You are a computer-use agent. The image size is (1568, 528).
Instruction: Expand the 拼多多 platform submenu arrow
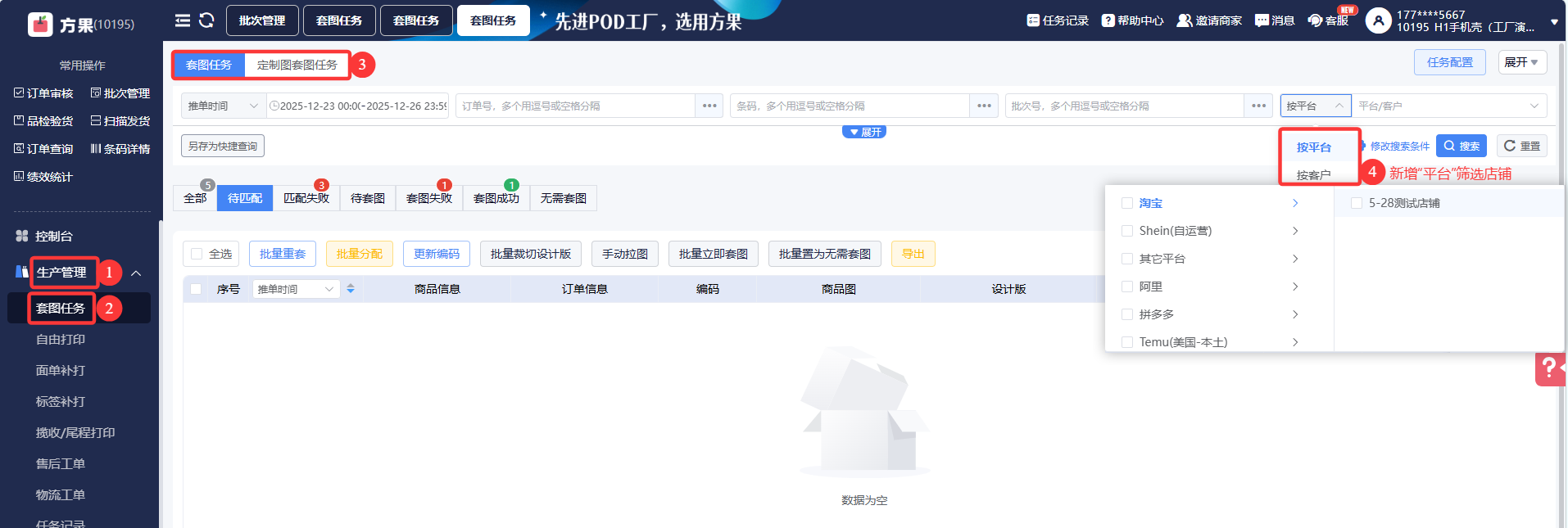tap(1295, 314)
